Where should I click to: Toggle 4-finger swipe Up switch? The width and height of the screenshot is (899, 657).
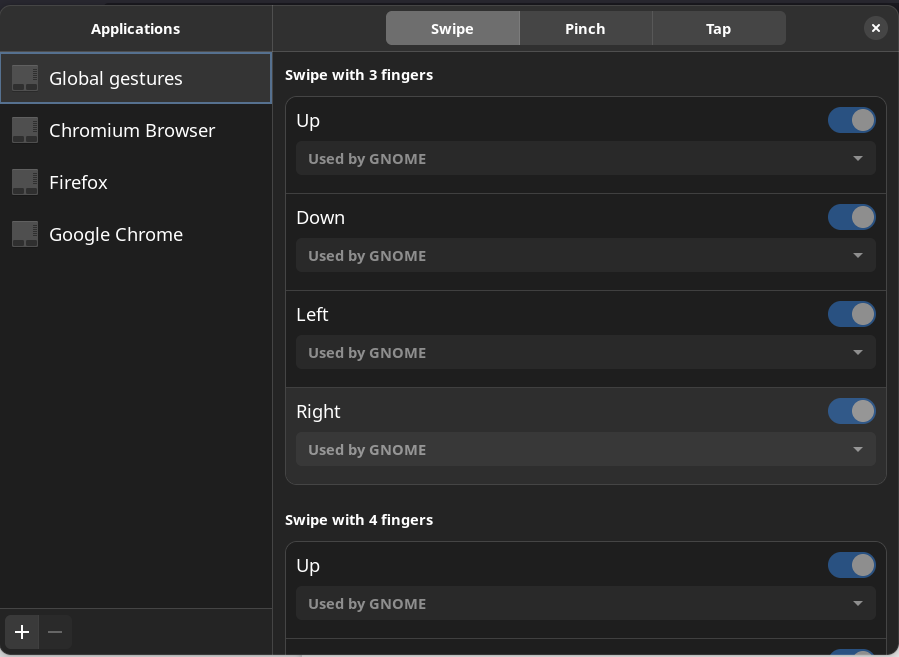(851, 566)
